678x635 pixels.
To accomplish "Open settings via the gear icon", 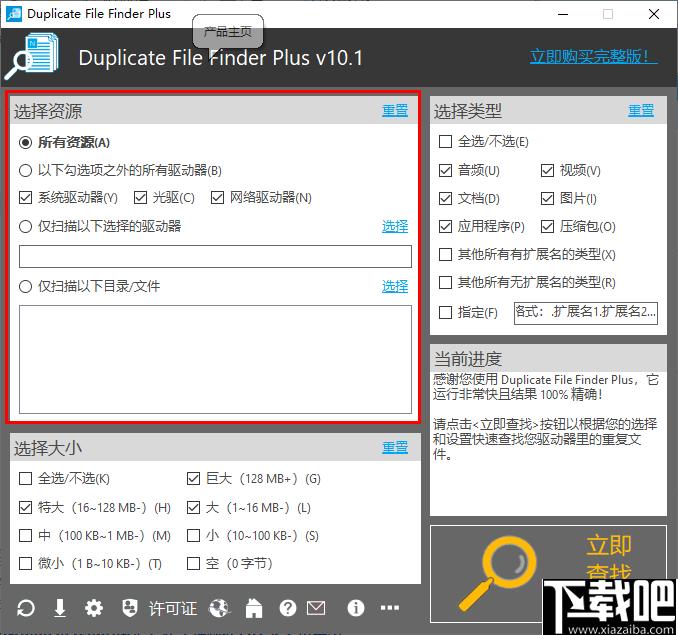I will (x=94, y=608).
